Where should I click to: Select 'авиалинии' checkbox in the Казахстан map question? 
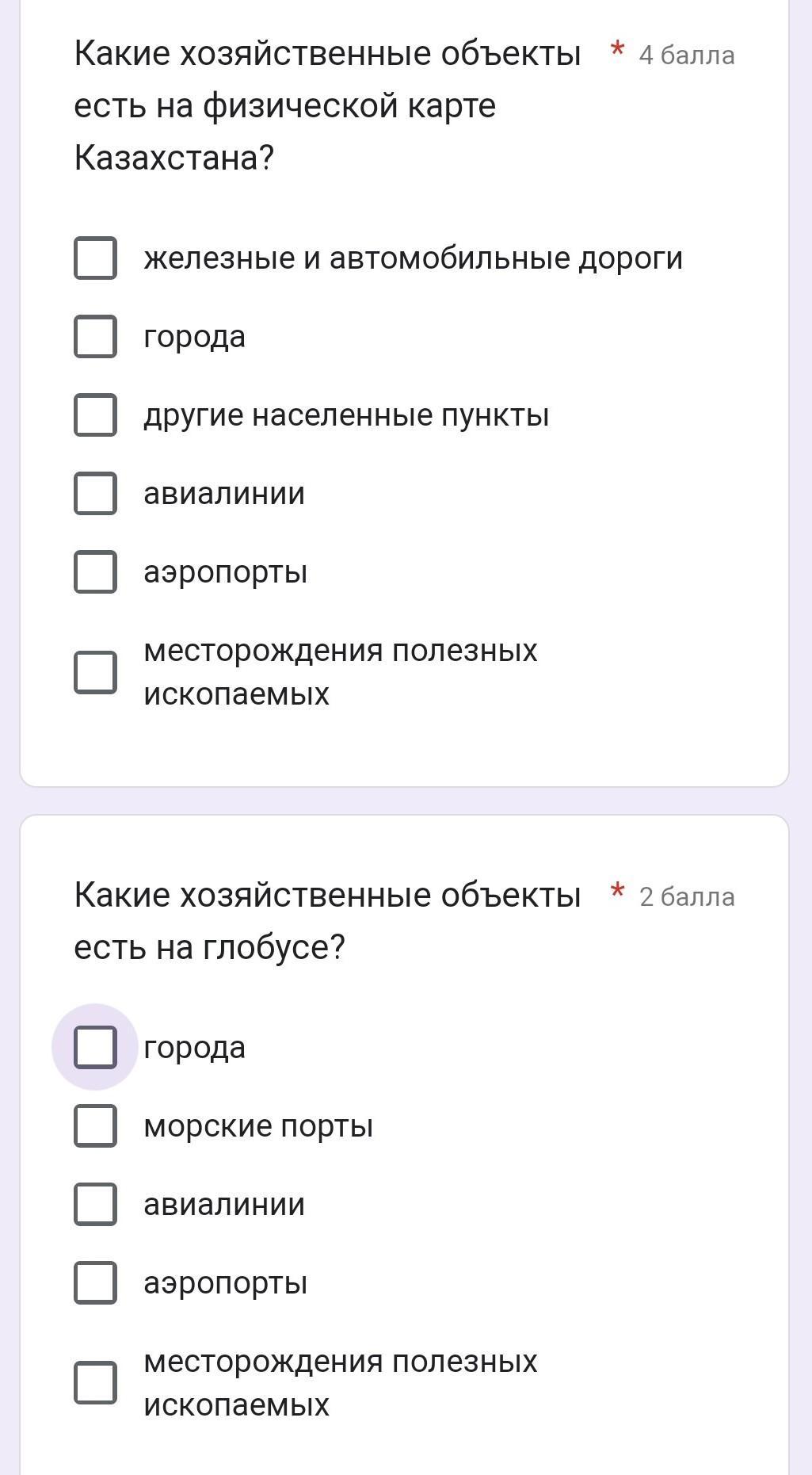95,493
